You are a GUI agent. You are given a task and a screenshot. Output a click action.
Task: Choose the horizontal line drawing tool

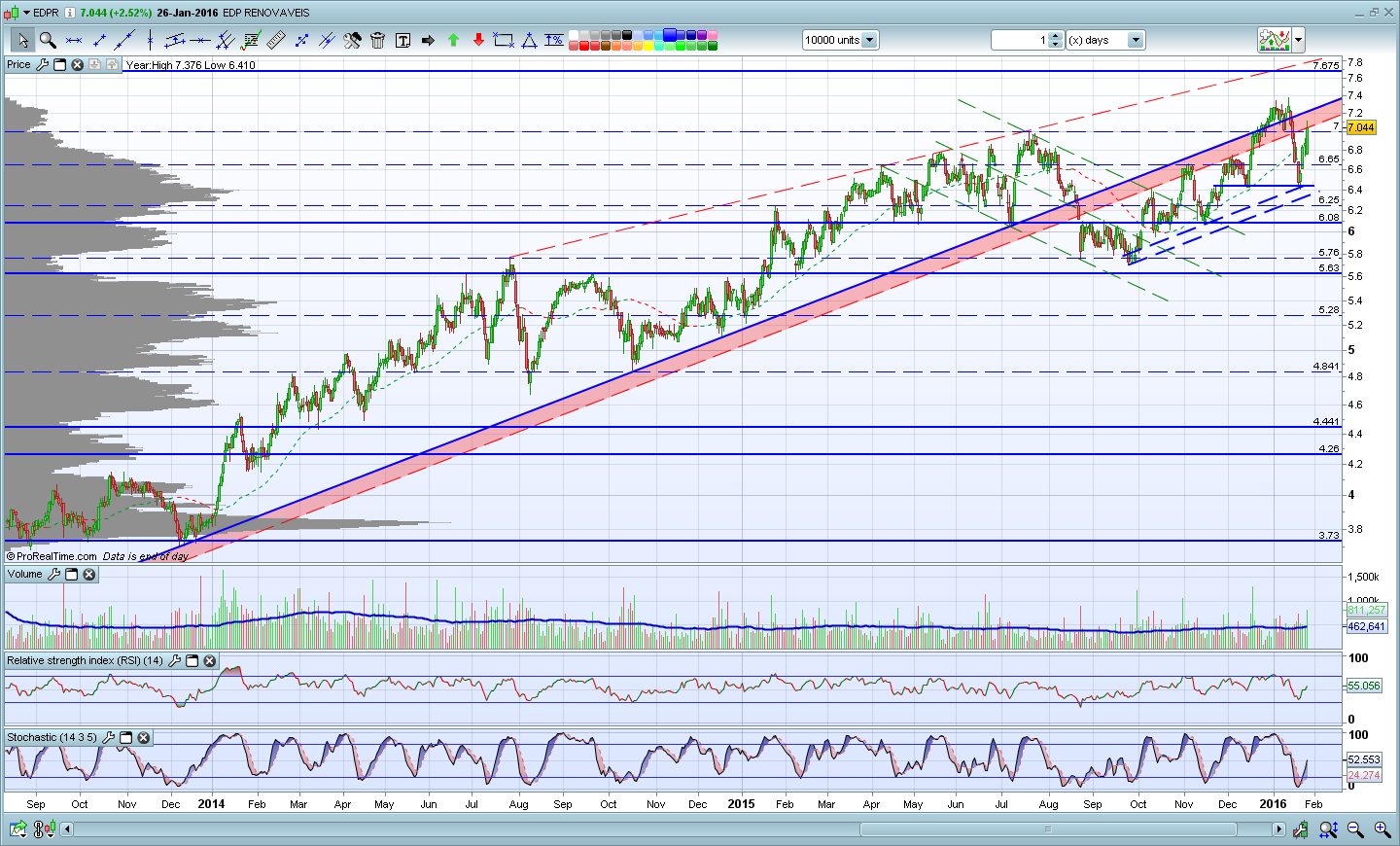coord(73,40)
